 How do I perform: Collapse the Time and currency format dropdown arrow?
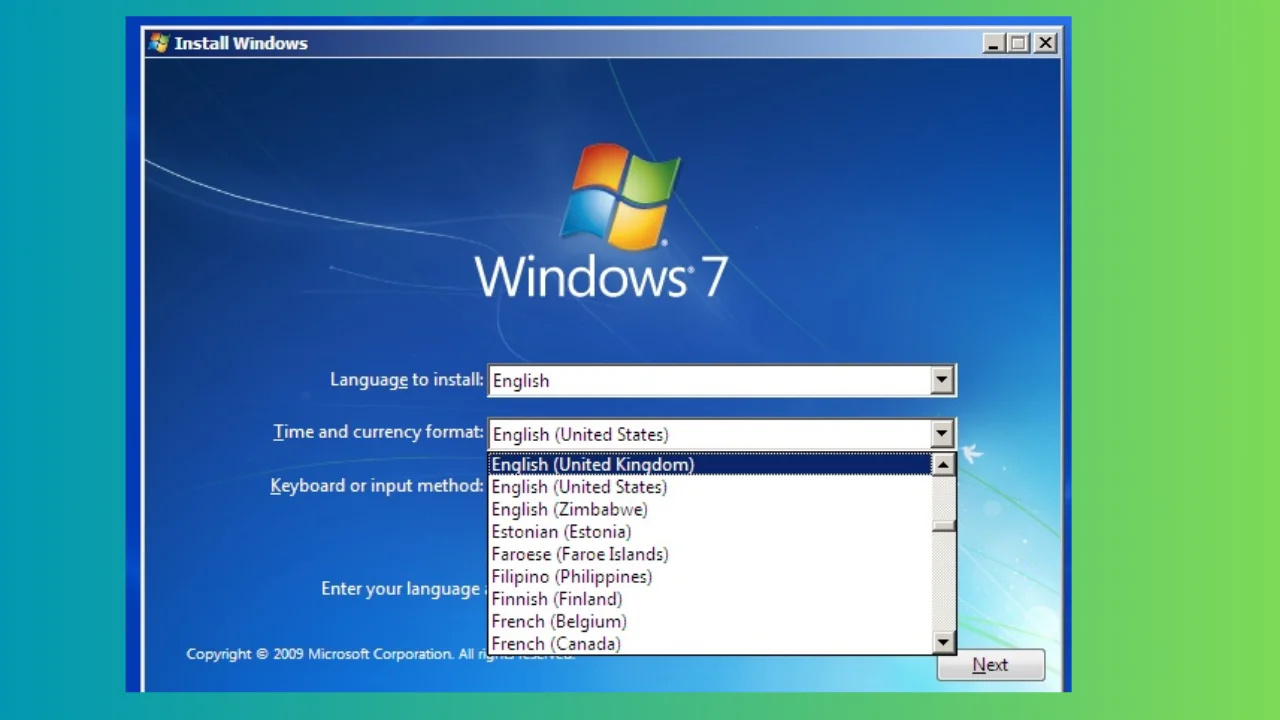941,434
